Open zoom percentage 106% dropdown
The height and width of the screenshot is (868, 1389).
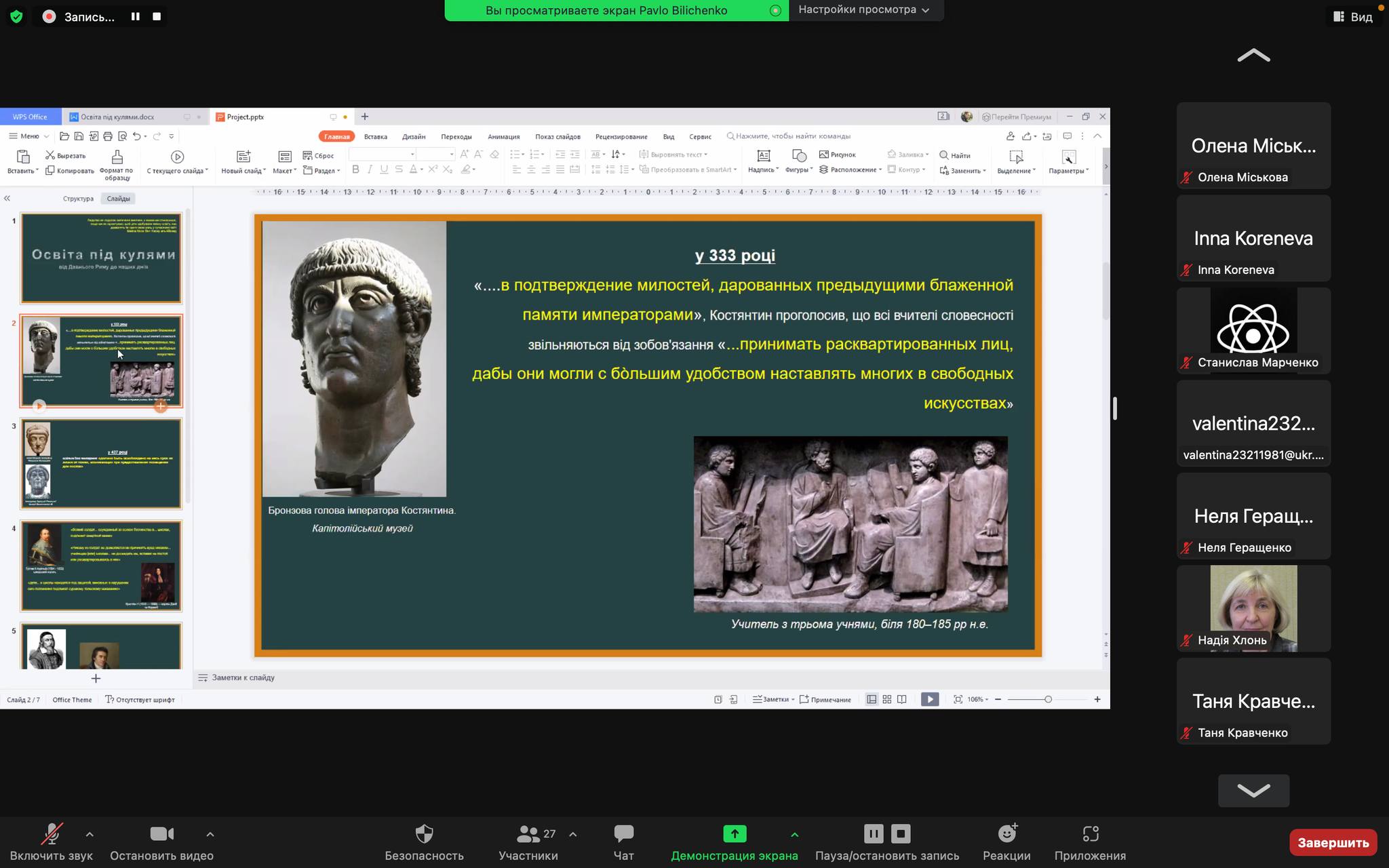click(x=977, y=699)
